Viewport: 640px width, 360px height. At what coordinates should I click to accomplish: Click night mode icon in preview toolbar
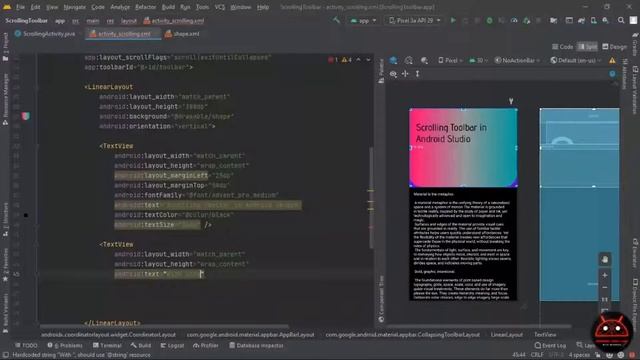(424, 60)
